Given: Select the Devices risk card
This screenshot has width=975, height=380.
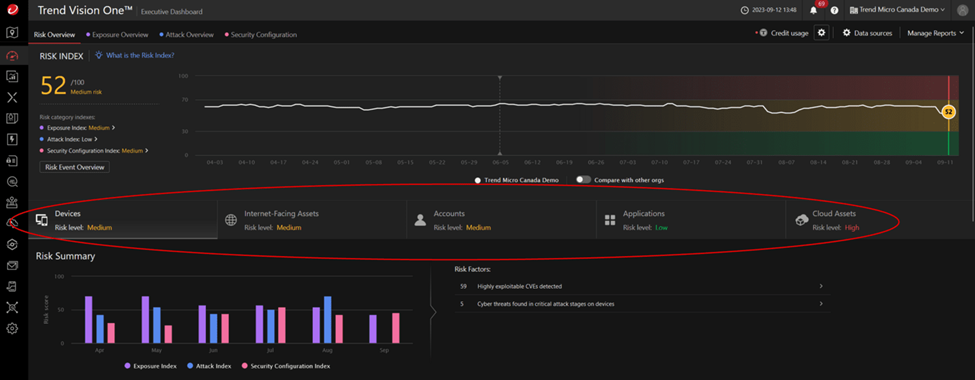Looking at the screenshot, I should point(123,220).
